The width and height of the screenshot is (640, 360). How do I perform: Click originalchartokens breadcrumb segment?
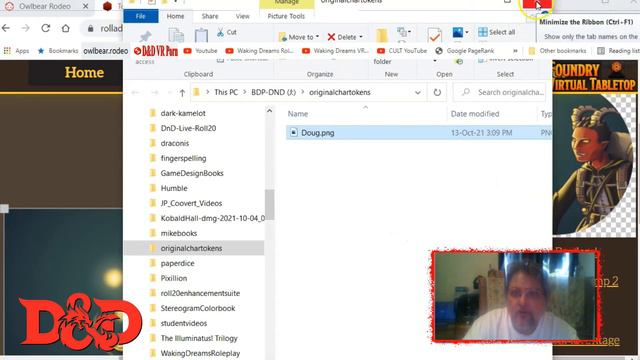click(340, 92)
